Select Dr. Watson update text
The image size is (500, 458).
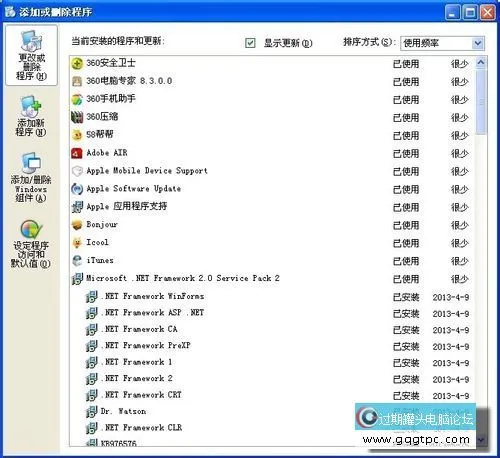(x=123, y=411)
